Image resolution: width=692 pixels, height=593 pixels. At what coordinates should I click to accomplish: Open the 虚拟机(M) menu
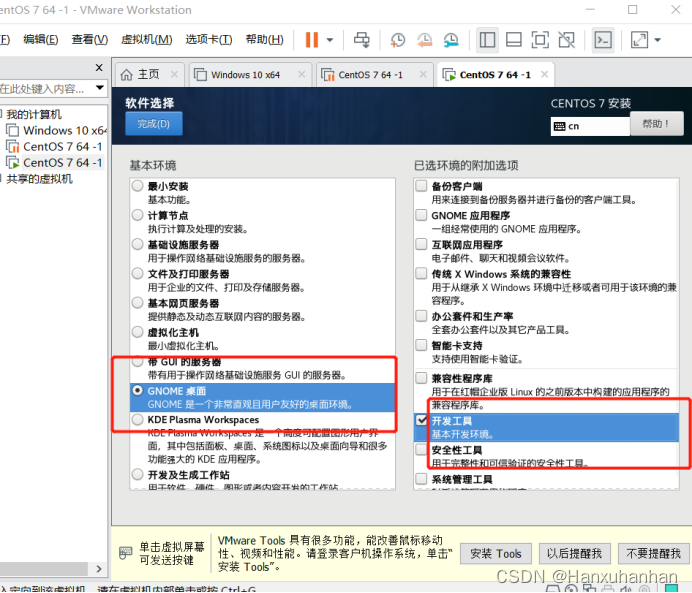pyautogui.click(x=147, y=40)
